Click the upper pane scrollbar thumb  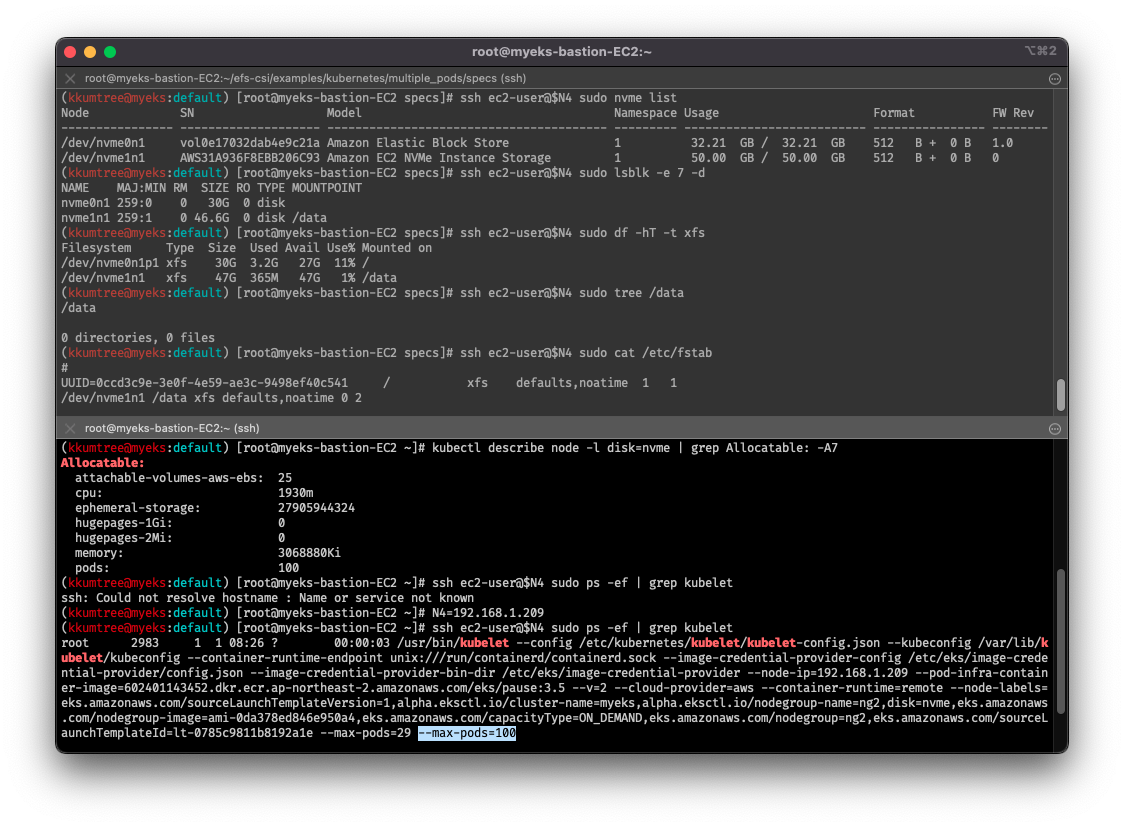(1060, 395)
